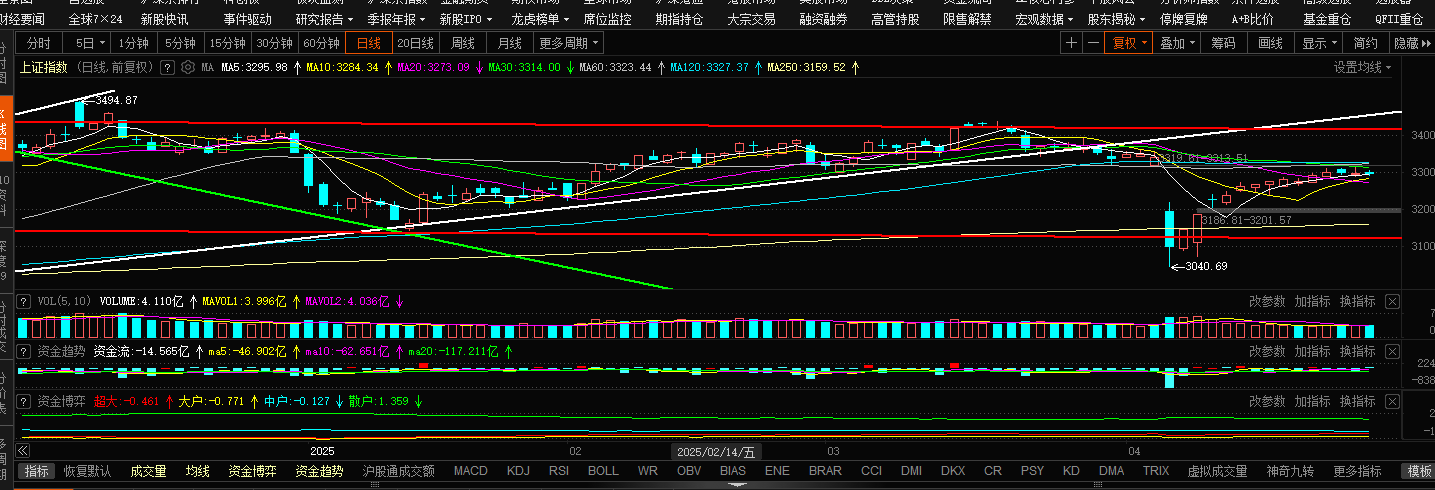Switch to 分时 chart period
The height and width of the screenshot is (490, 1435).
click(x=38, y=43)
